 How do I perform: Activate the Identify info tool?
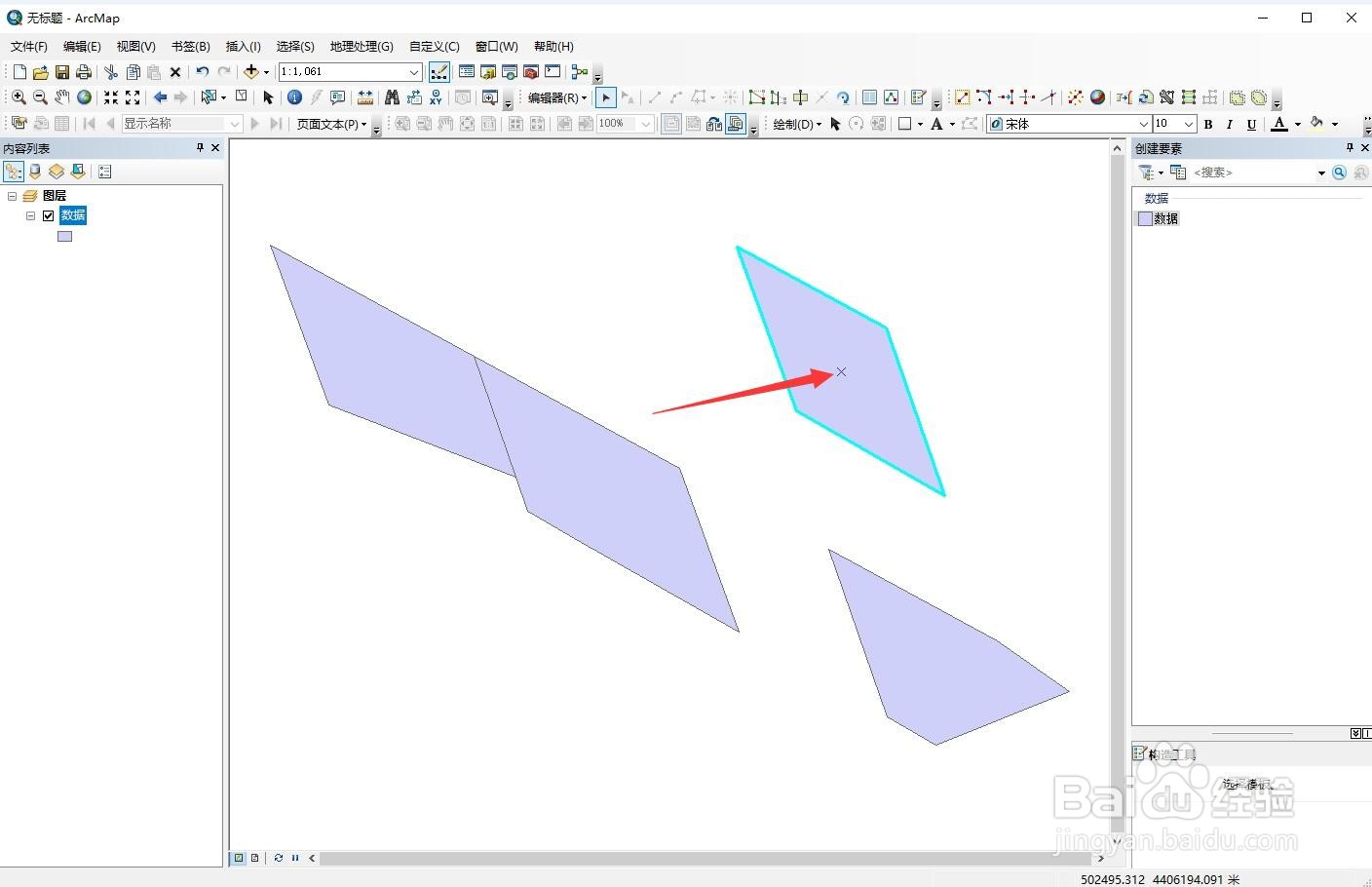click(294, 97)
